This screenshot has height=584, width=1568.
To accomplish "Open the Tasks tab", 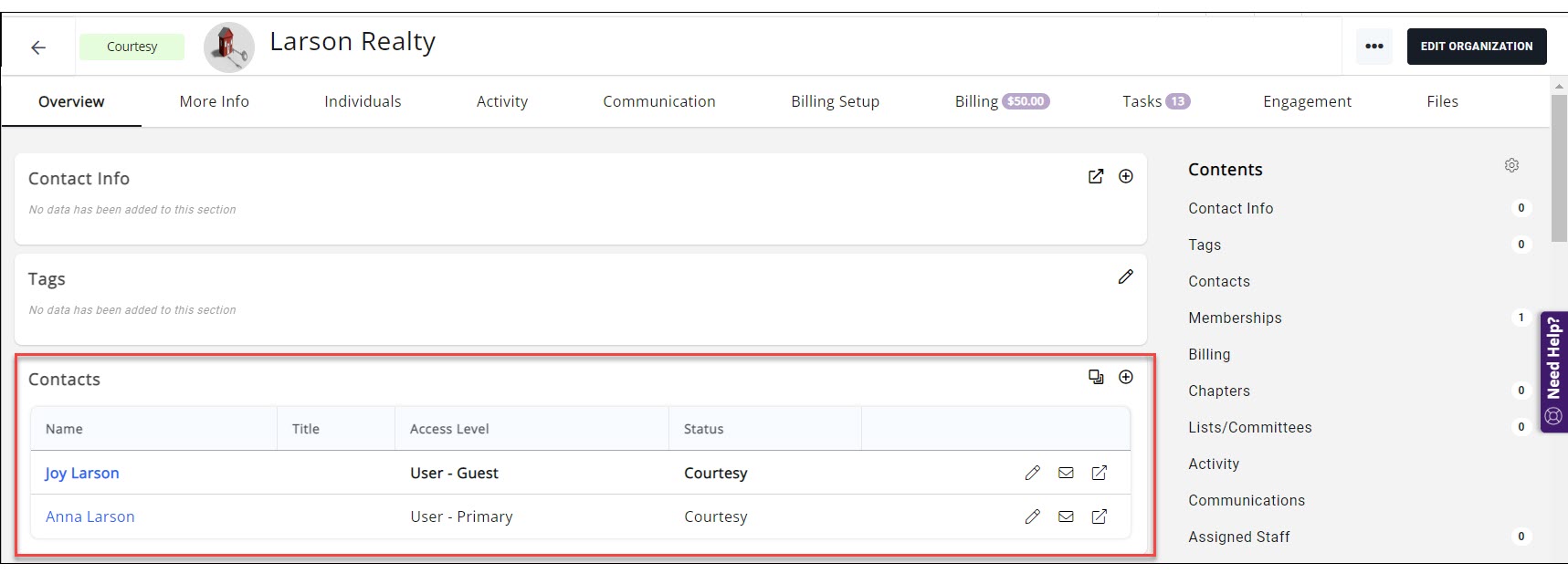I will click(1155, 101).
